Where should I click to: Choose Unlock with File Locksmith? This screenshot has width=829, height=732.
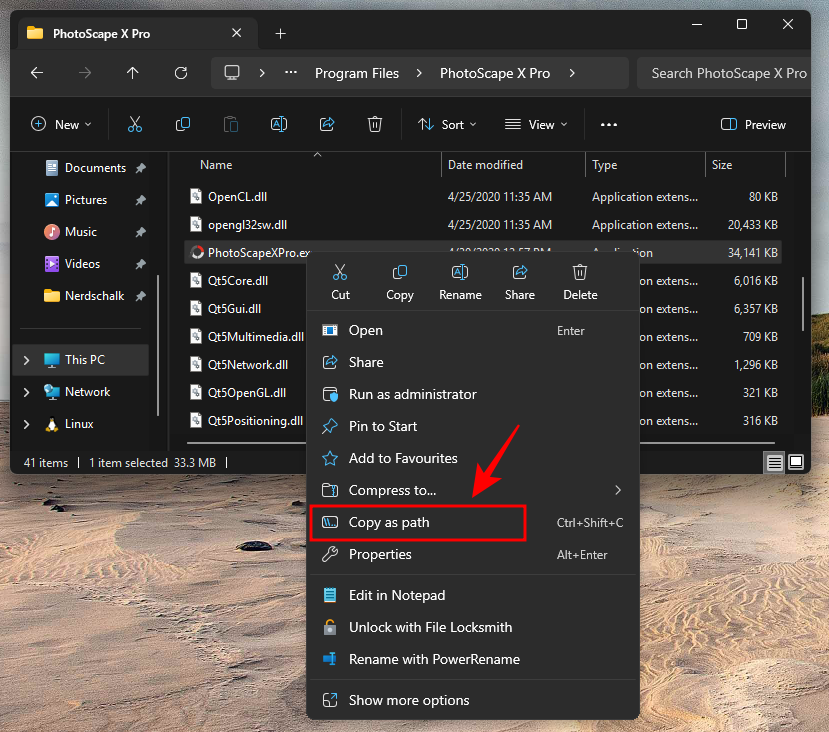point(473,627)
